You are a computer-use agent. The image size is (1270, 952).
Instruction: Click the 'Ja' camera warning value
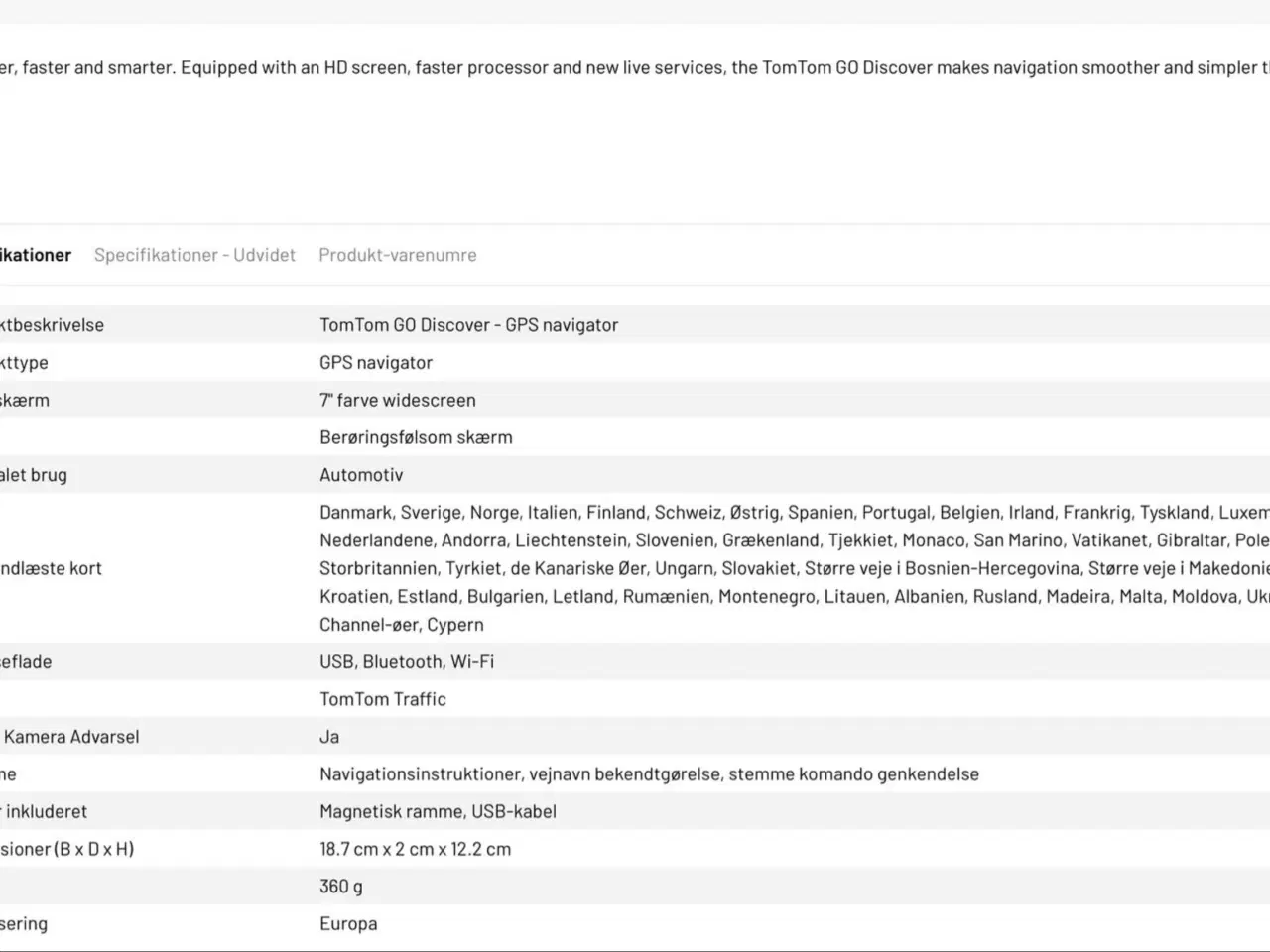tap(329, 737)
